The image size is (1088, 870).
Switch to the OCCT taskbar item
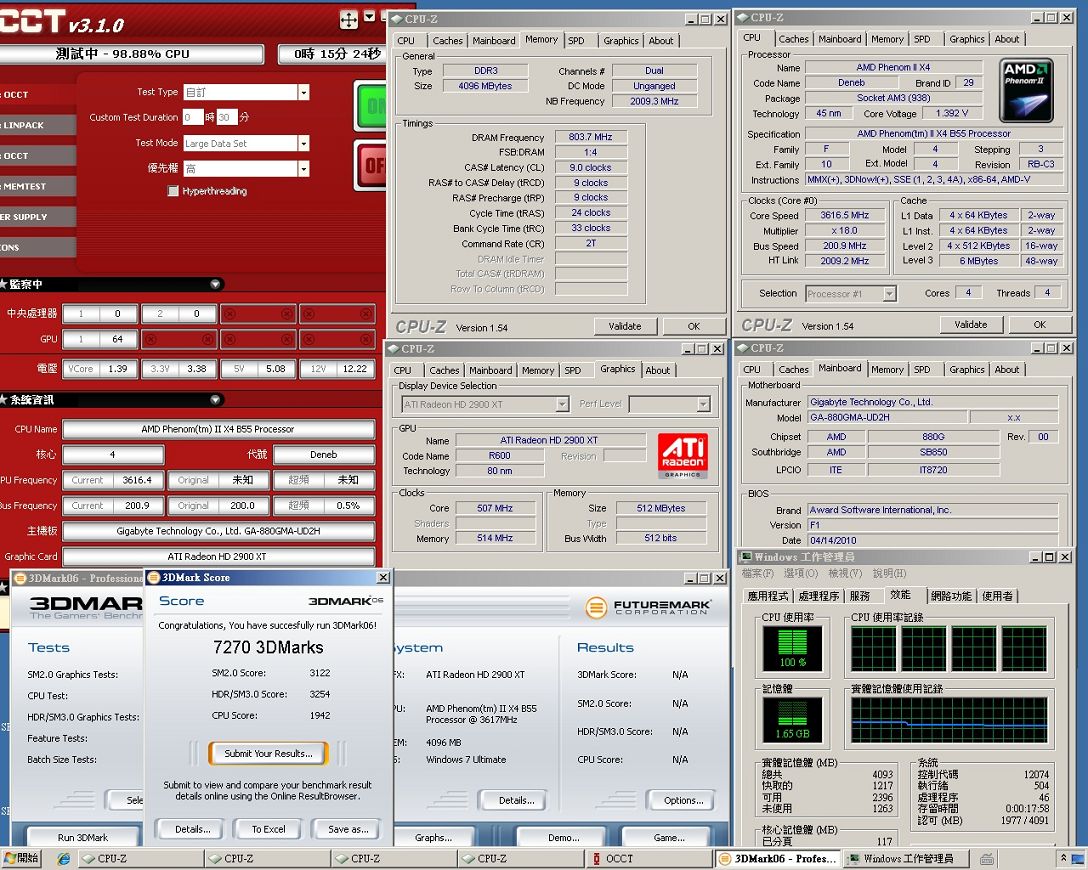click(648, 859)
